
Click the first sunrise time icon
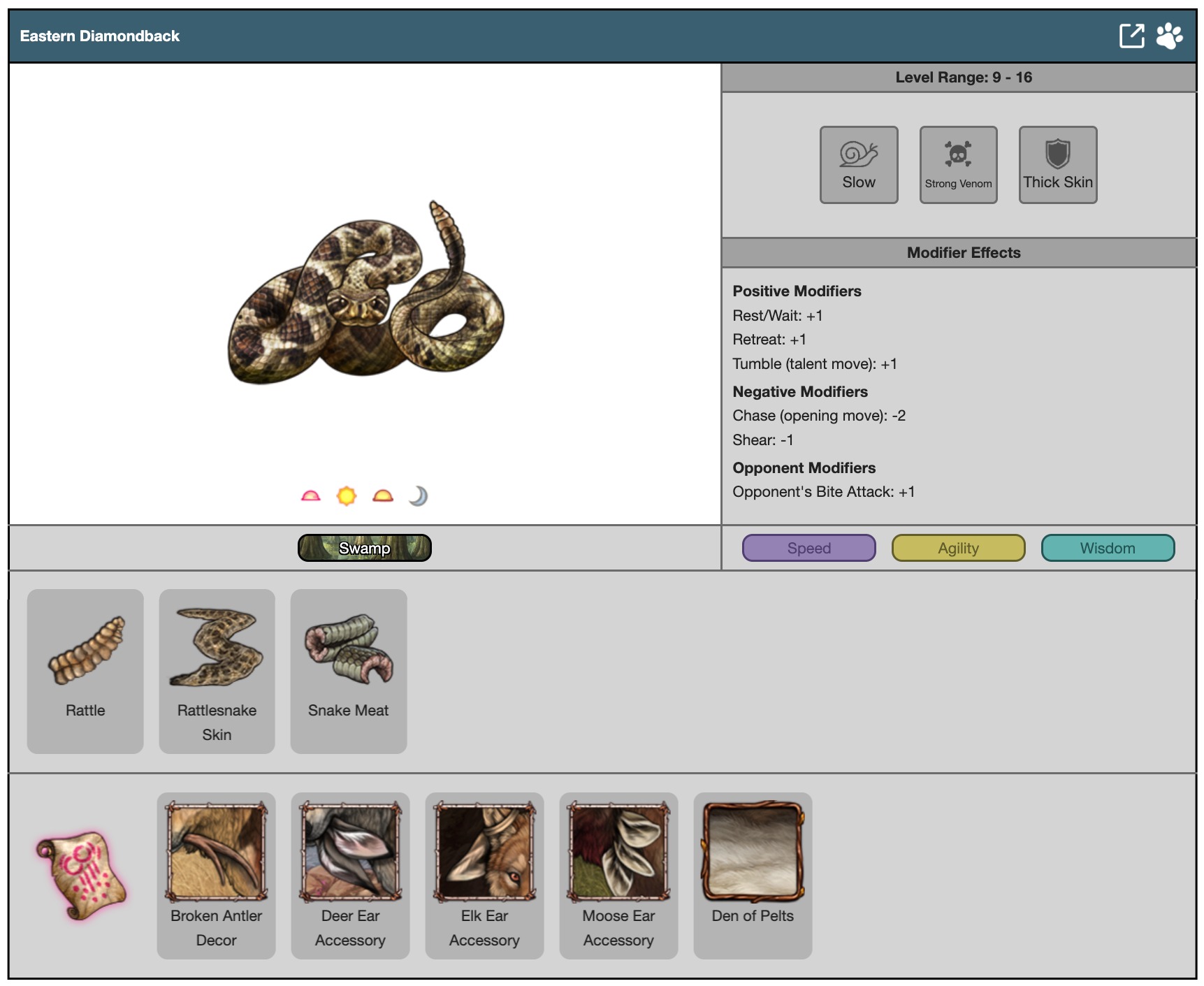(311, 496)
